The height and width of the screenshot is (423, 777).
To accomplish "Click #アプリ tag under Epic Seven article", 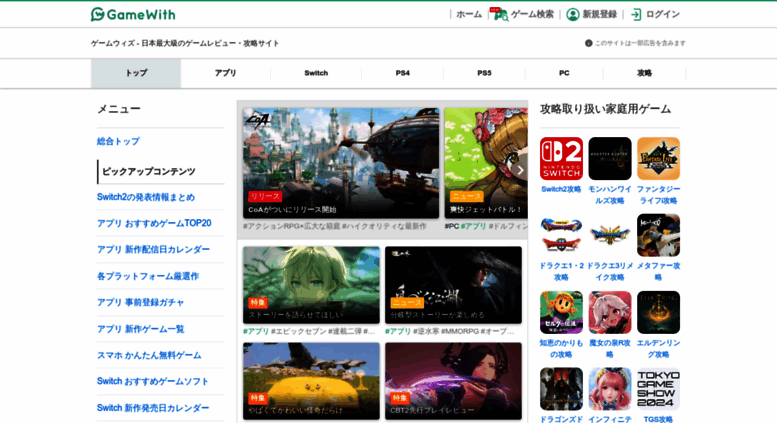I will [256, 331].
